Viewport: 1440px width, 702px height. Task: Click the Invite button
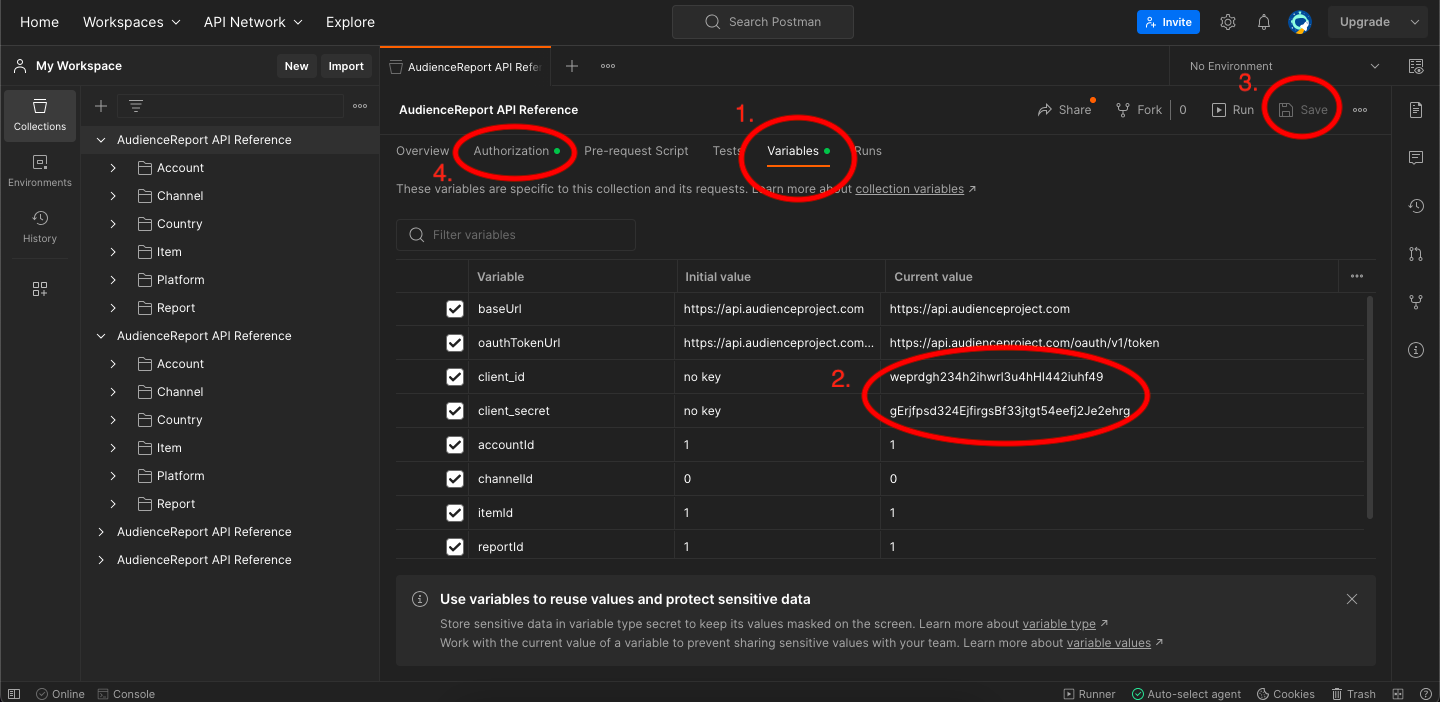pos(1168,22)
